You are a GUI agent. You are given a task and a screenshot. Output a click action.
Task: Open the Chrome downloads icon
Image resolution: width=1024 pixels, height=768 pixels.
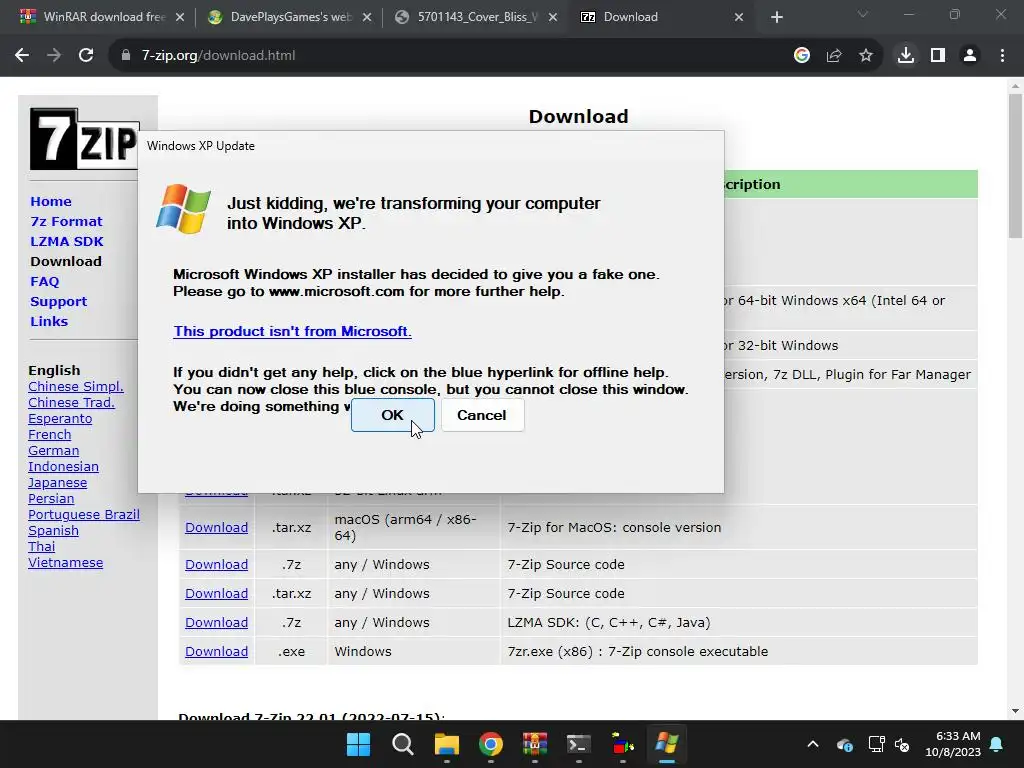pyautogui.click(x=906, y=56)
